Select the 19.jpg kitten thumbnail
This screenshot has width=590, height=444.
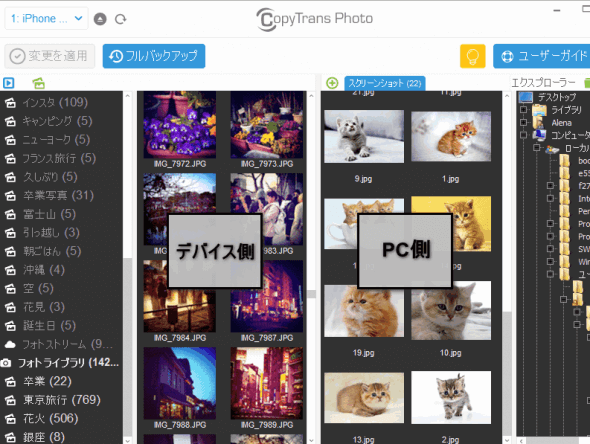[364, 311]
